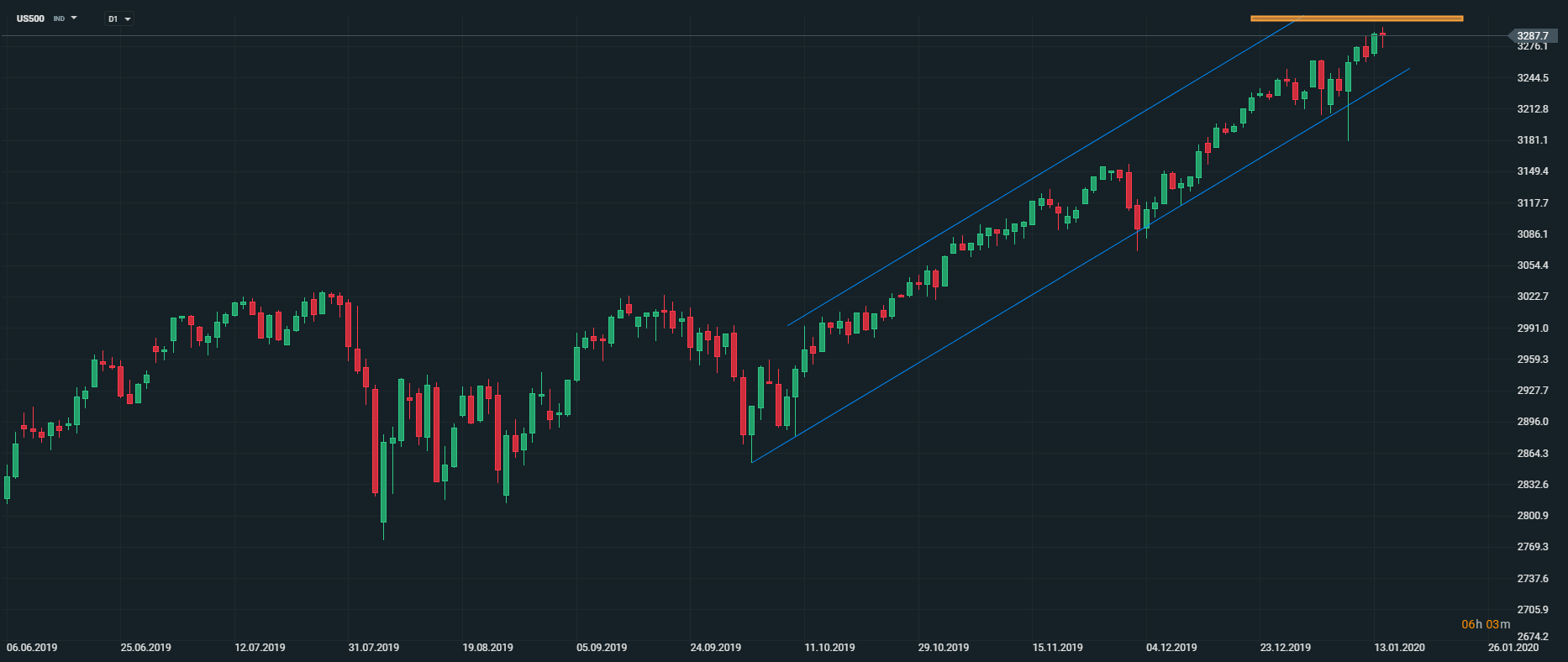Viewport: 1568px width, 662px height.
Task: Click the 13.01.2020 date on time axis
Action: pos(1399,648)
